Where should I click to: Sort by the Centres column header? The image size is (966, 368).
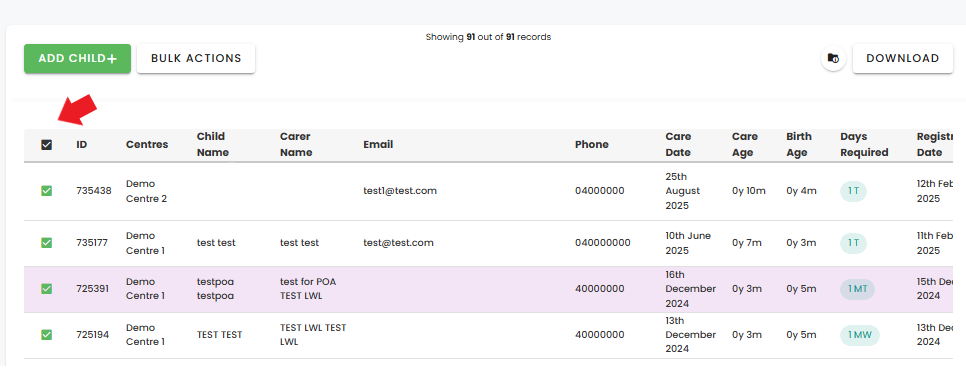147,145
